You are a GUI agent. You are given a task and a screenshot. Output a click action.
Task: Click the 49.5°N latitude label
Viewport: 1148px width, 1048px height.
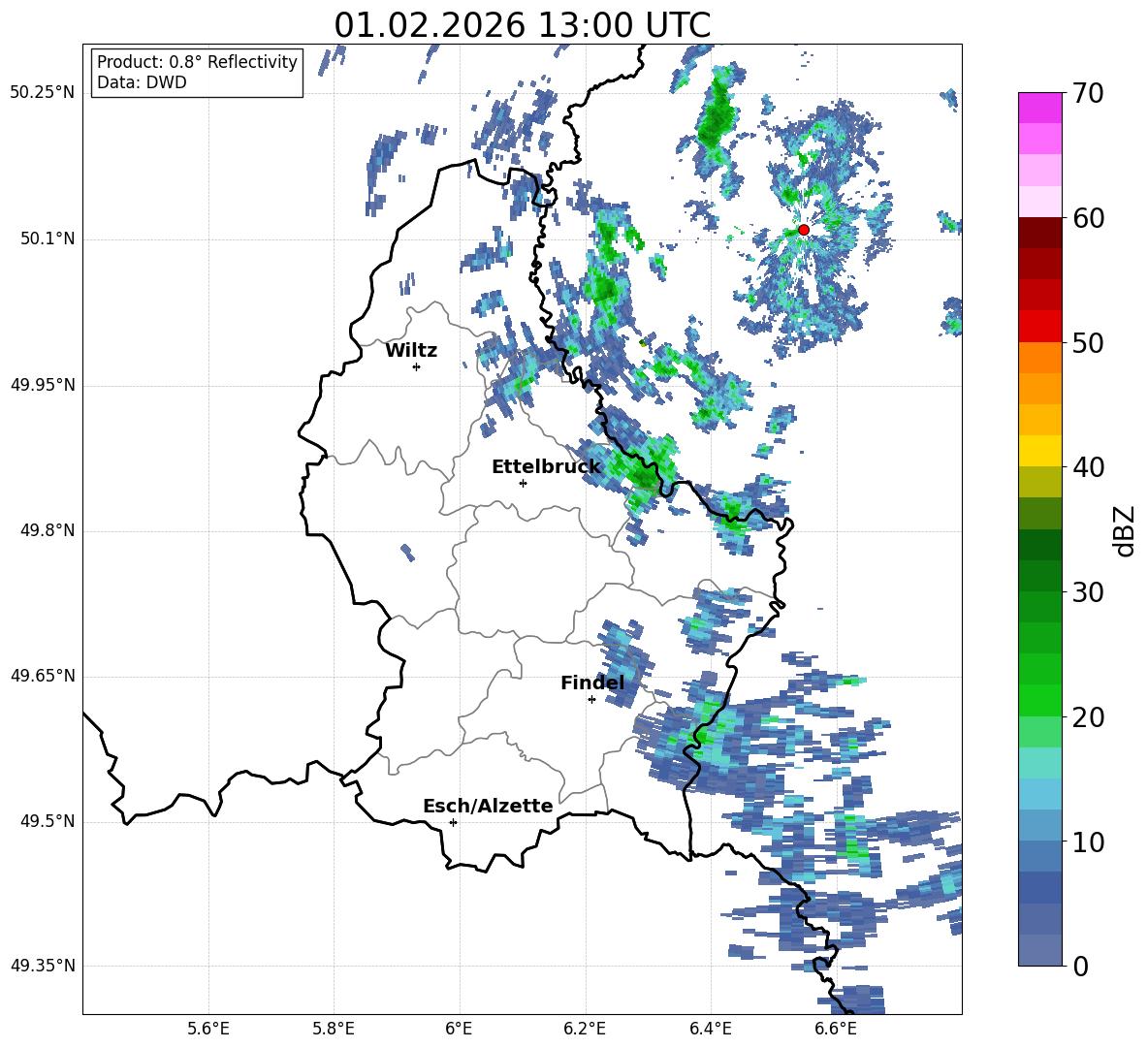(48, 822)
